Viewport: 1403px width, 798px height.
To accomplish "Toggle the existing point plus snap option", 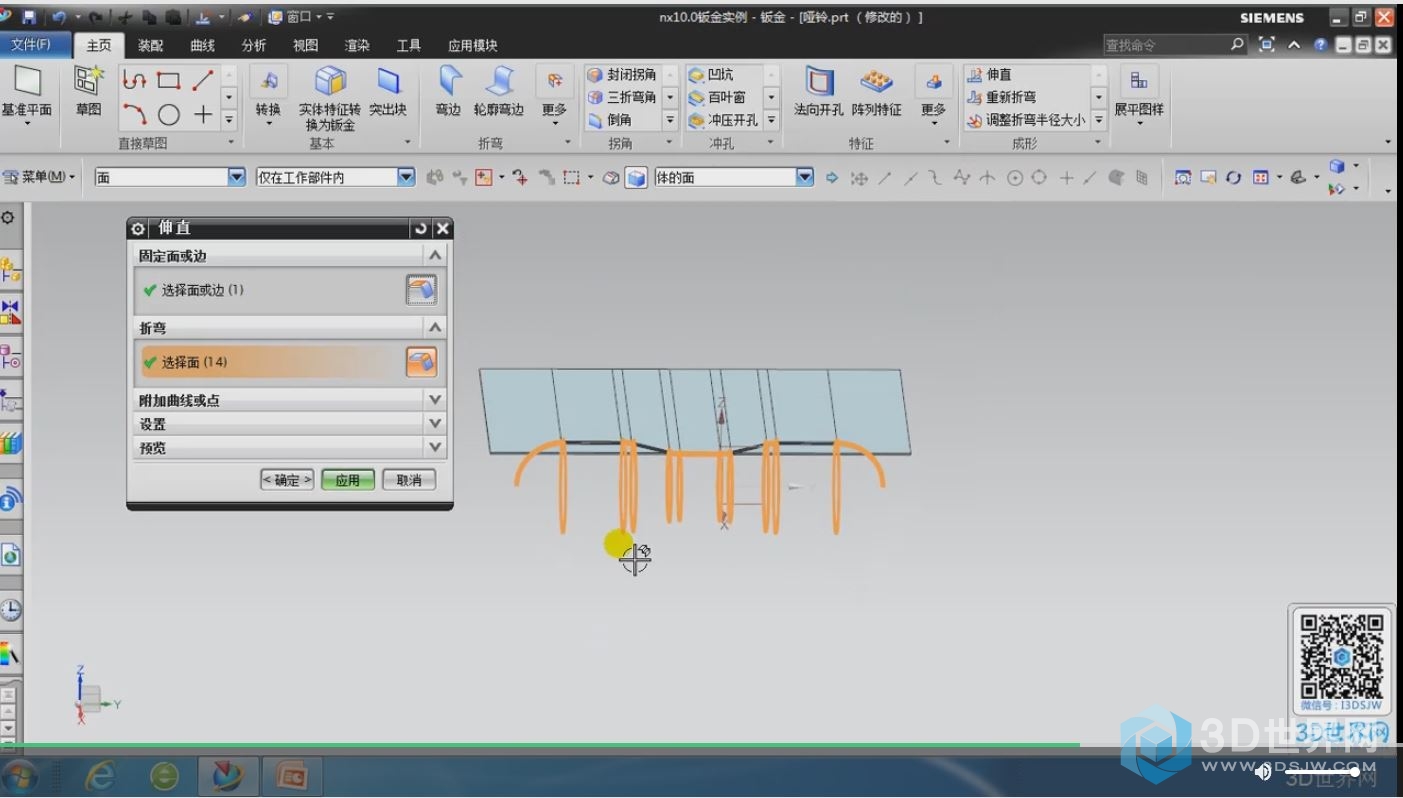I will pyautogui.click(x=1066, y=177).
